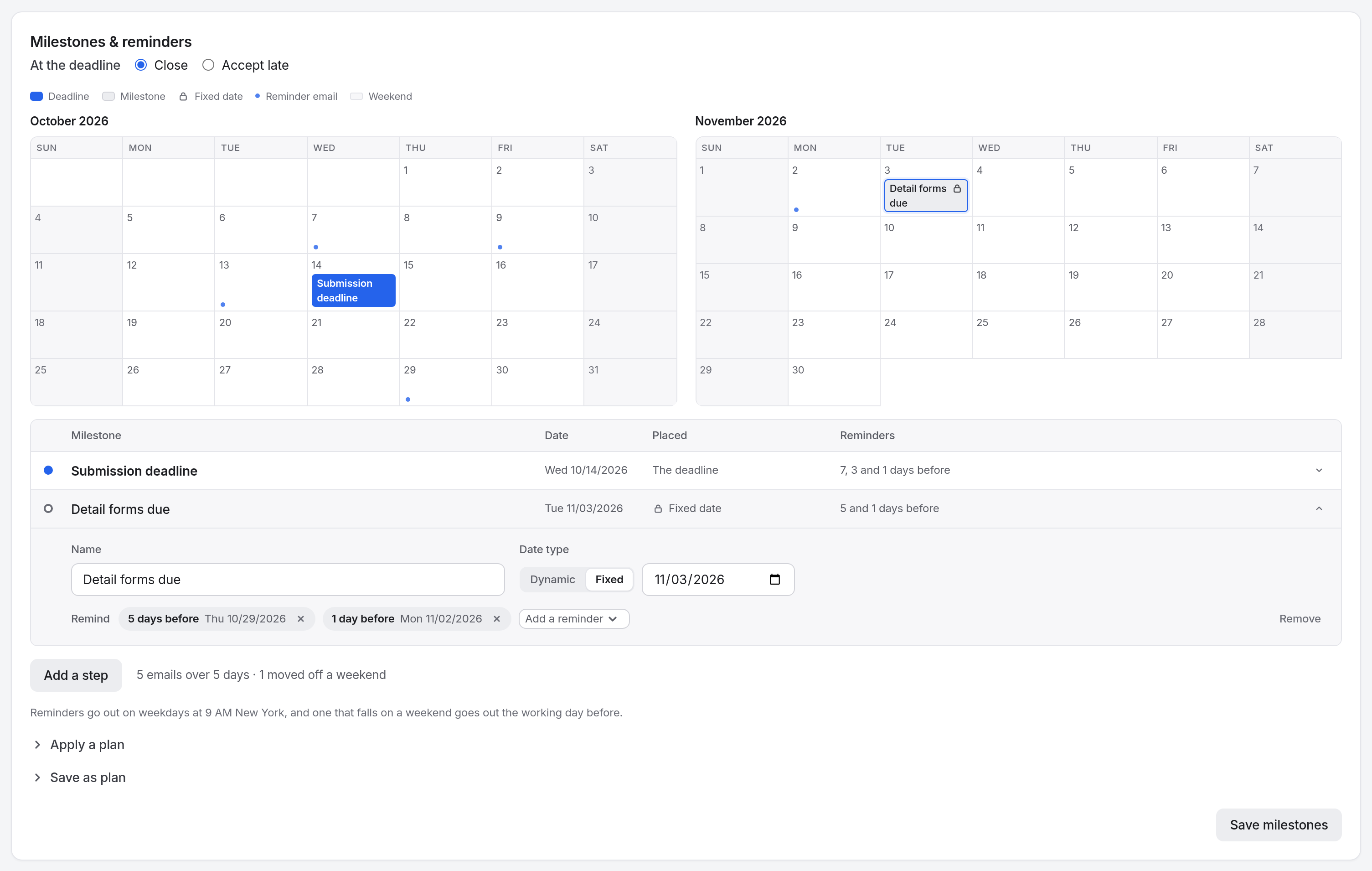Viewport: 1372px width, 871px height.
Task: Collapse the Detail forms due row chevron
Action: click(1318, 508)
